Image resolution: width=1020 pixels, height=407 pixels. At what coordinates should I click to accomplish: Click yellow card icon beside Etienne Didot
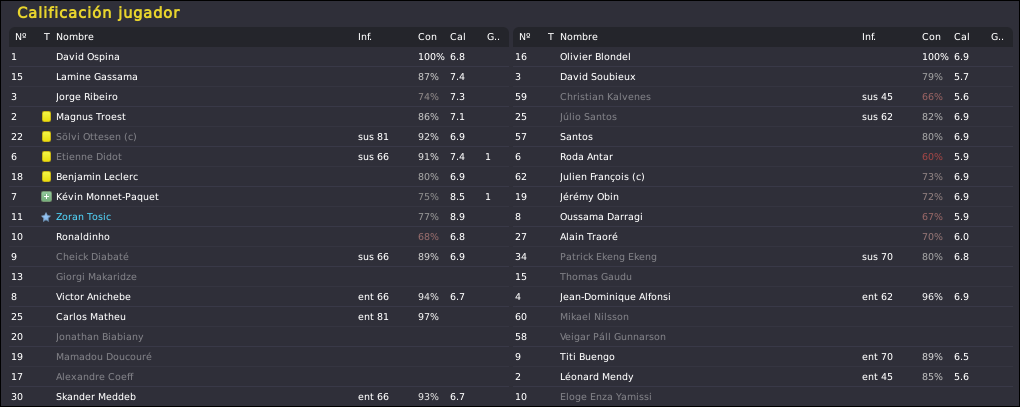click(46, 157)
